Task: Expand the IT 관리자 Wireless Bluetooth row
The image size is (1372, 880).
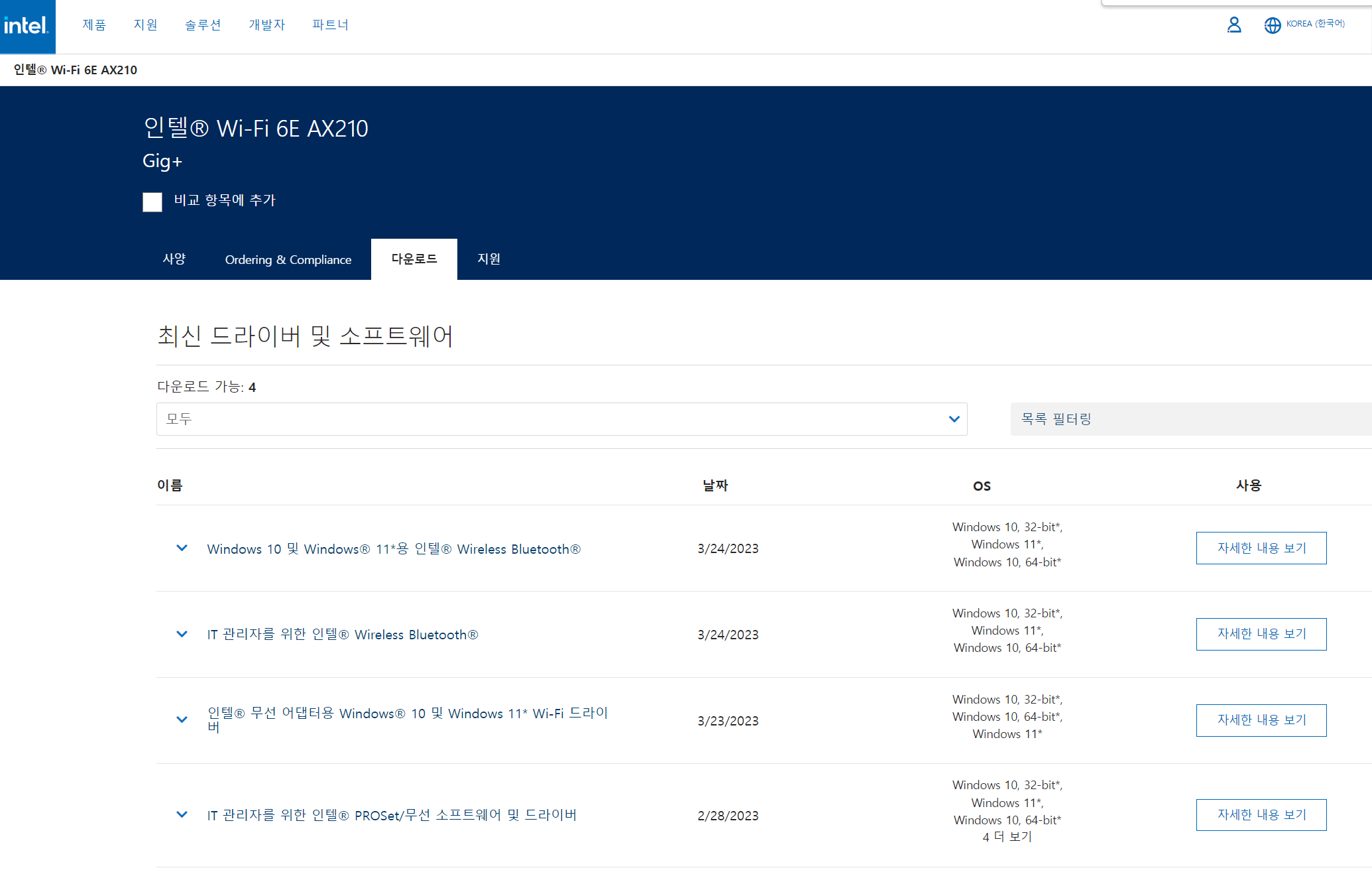Action: click(x=182, y=635)
